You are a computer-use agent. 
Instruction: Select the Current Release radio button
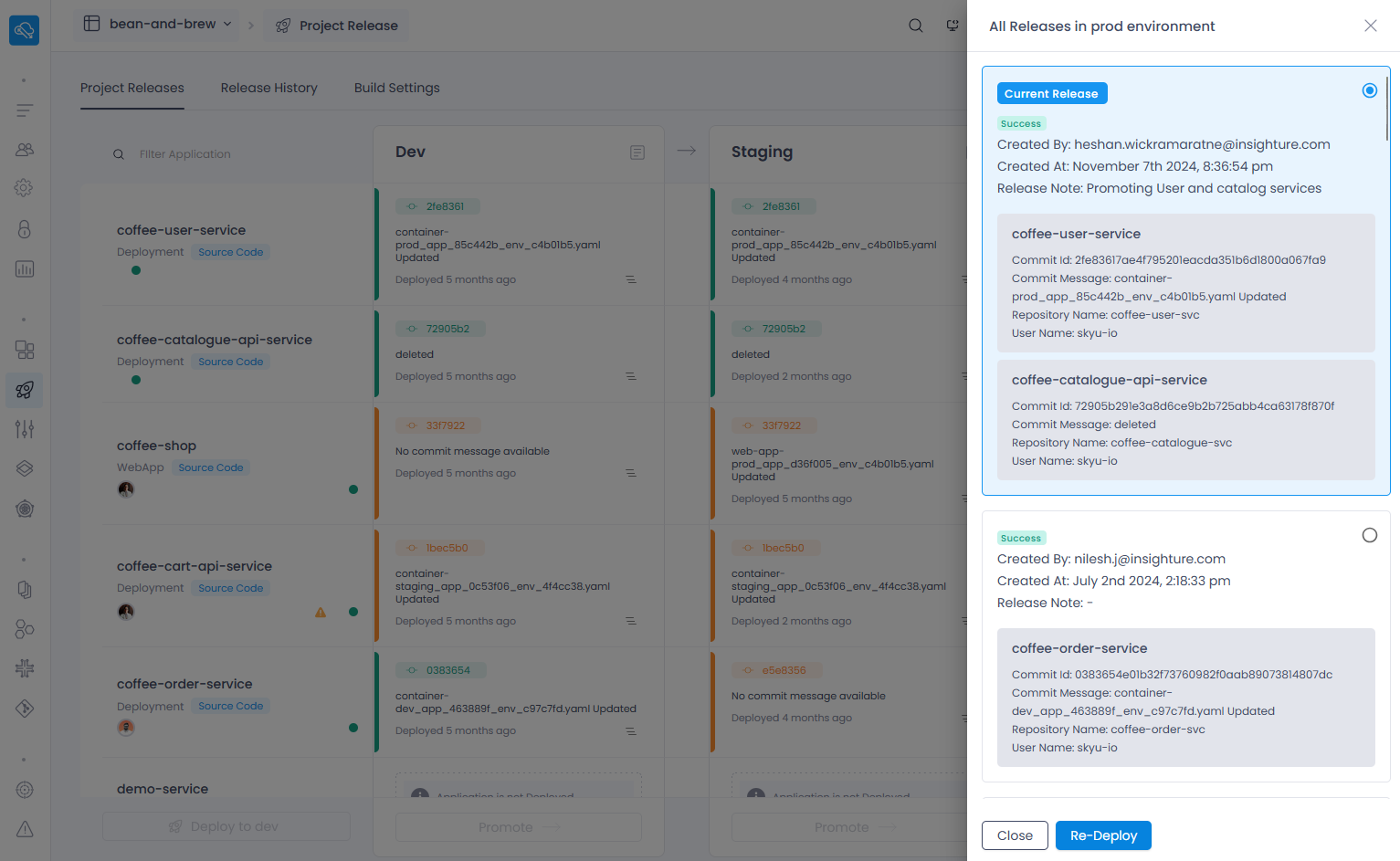tap(1369, 90)
